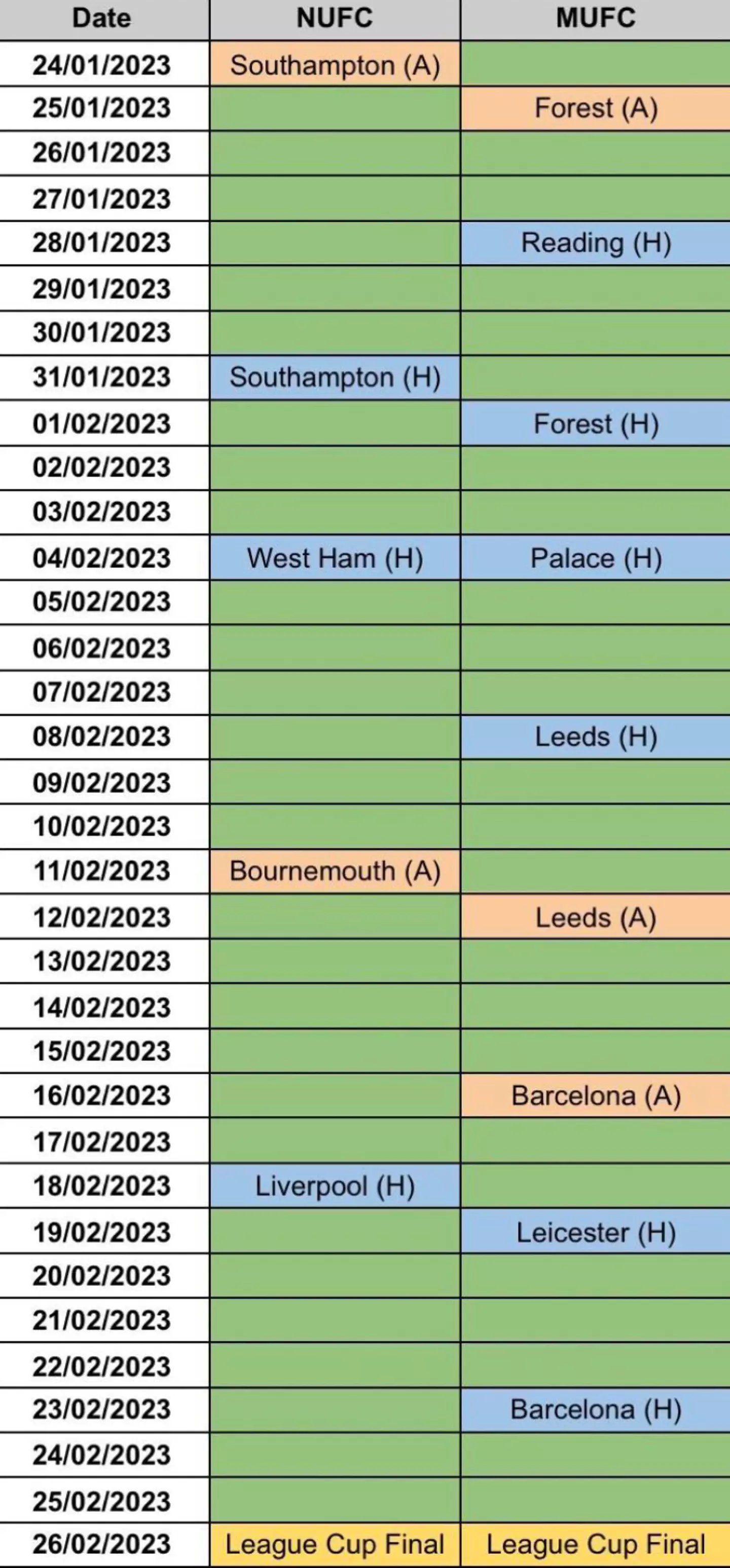Viewport: 730px width, 1568px height.
Task: Click the Date column header
Action: click(x=102, y=18)
